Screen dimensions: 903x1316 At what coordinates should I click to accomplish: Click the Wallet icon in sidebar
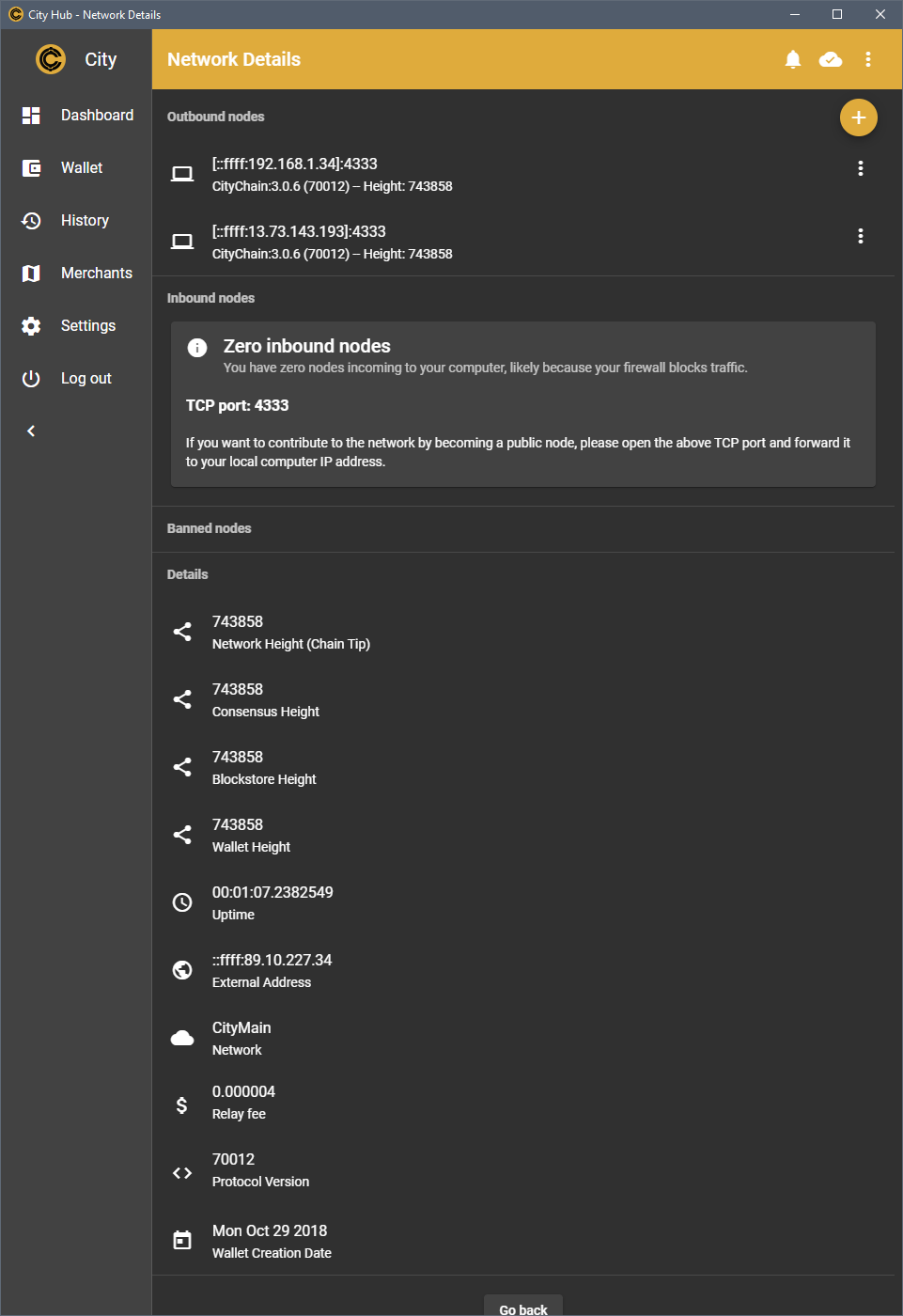click(31, 167)
